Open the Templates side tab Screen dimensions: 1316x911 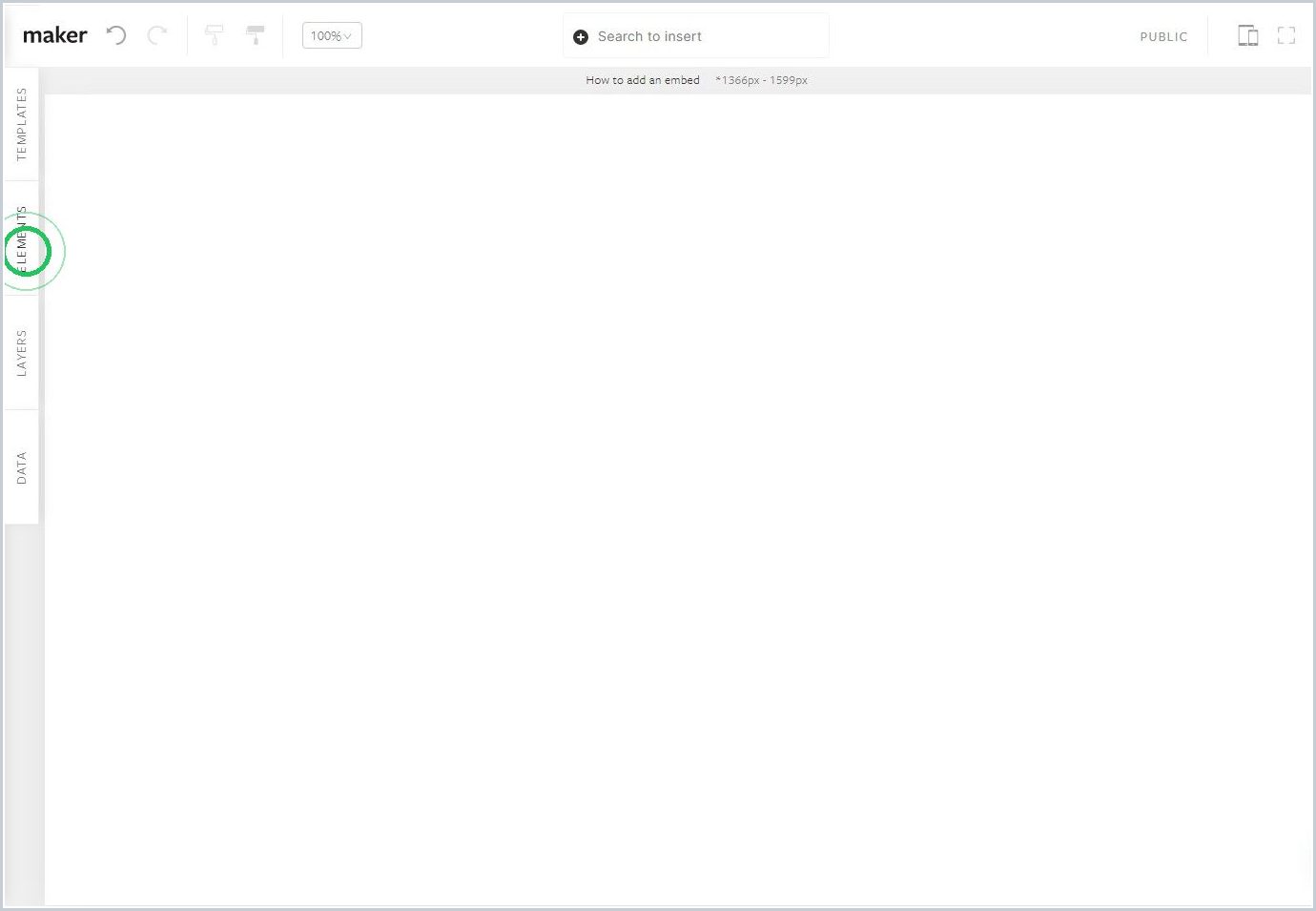tap(21, 124)
